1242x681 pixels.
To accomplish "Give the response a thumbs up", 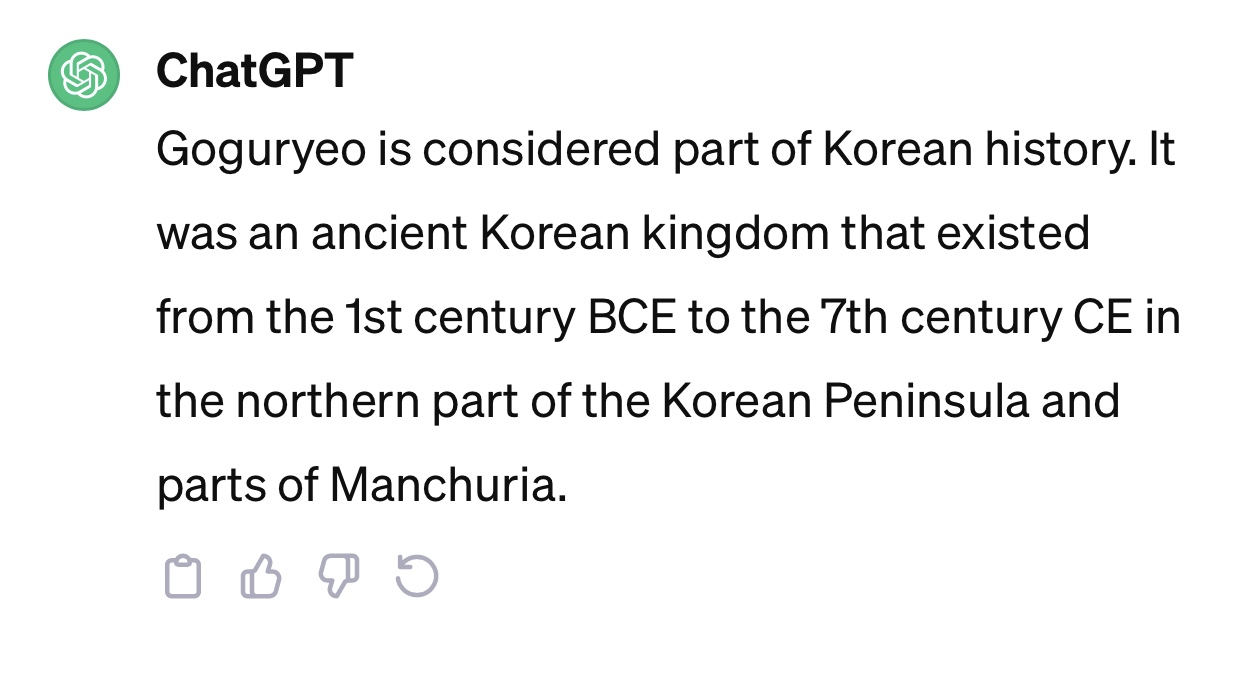I will [260, 578].
